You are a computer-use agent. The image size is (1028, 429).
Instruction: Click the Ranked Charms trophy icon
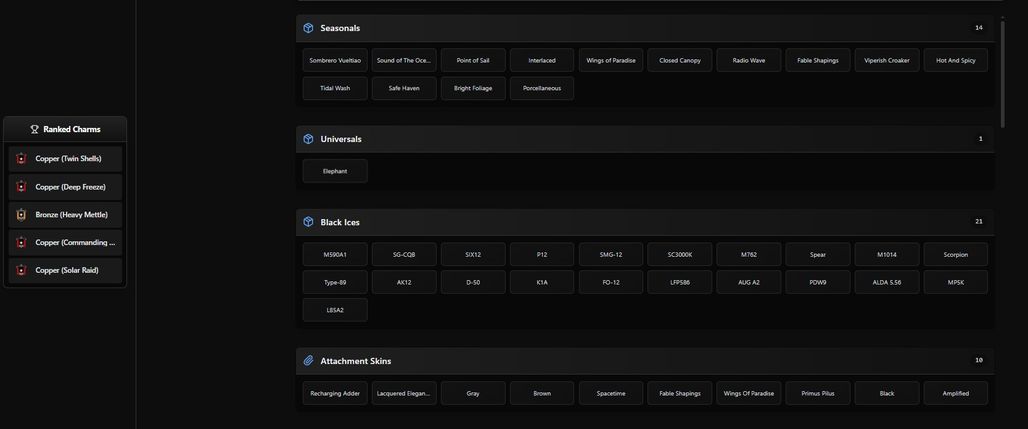(35, 129)
